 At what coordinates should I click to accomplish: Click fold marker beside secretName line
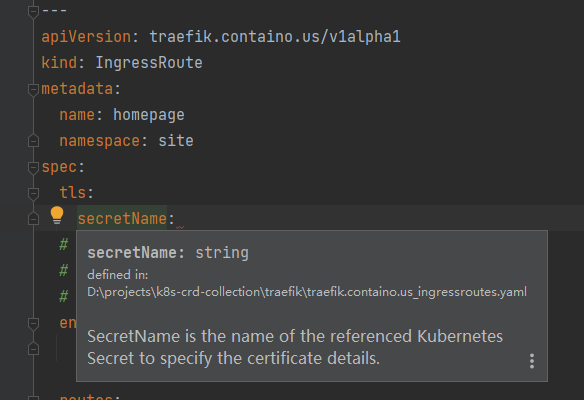pyautogui.click(x=33, y=218)
